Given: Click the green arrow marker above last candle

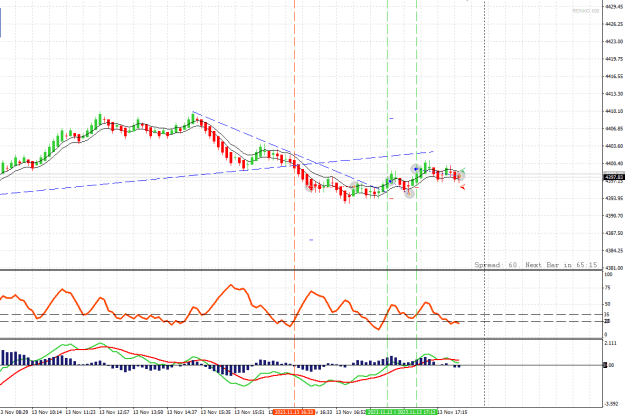Looking at the screenshot, I should (463, 170).
